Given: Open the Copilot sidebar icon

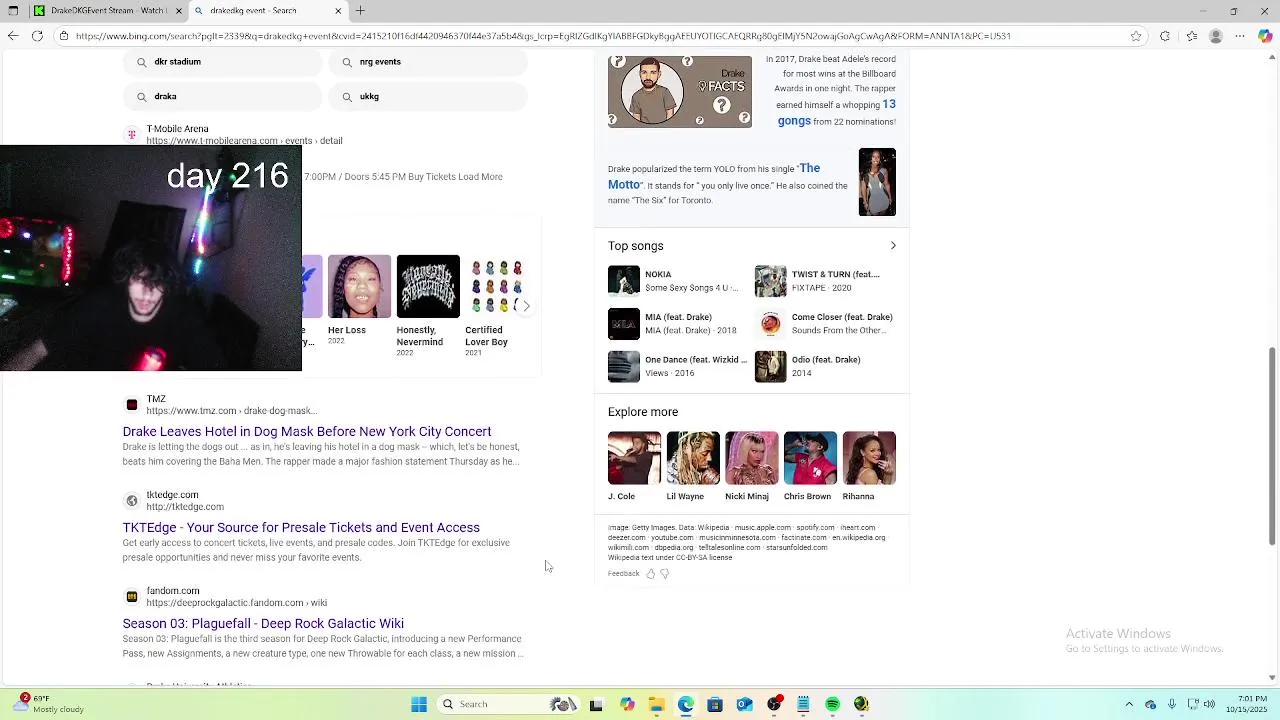Looking at the screenshot, I should tap(1266, 36).
